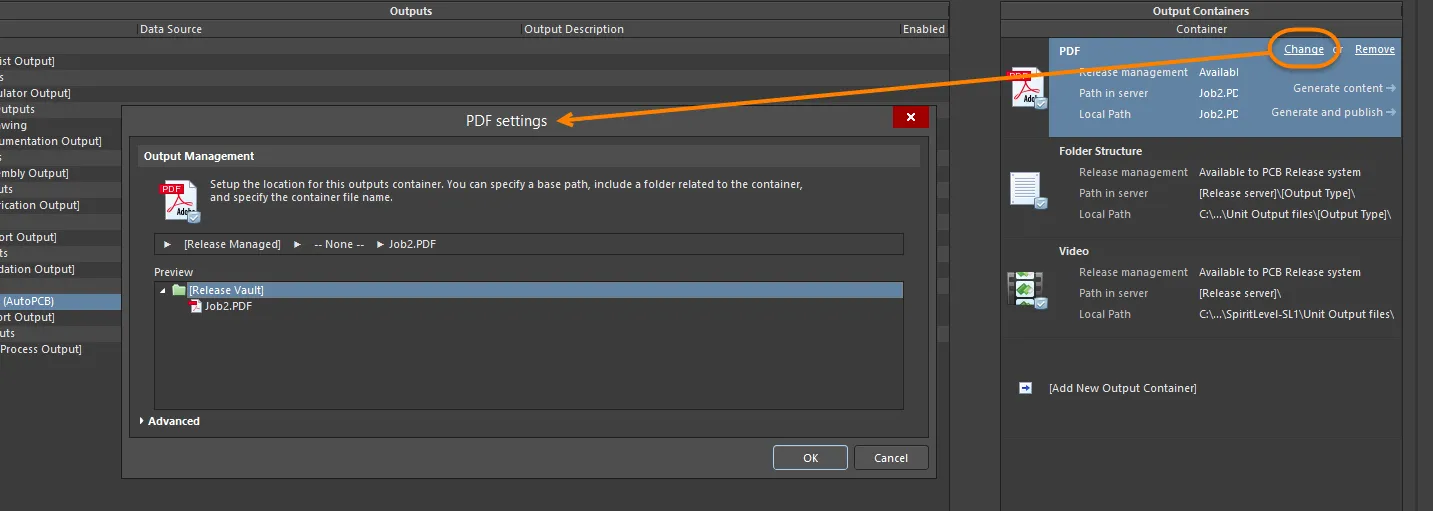Select the Job2.PDF item in the Preview tree

tap(228, 306)
